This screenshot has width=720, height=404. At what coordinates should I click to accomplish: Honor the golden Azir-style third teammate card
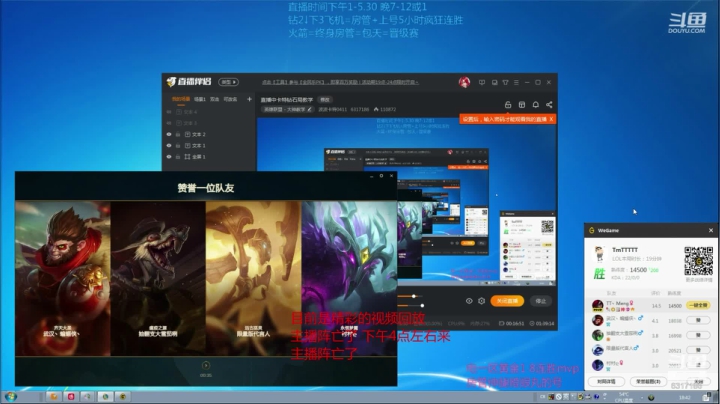(253, 278)
